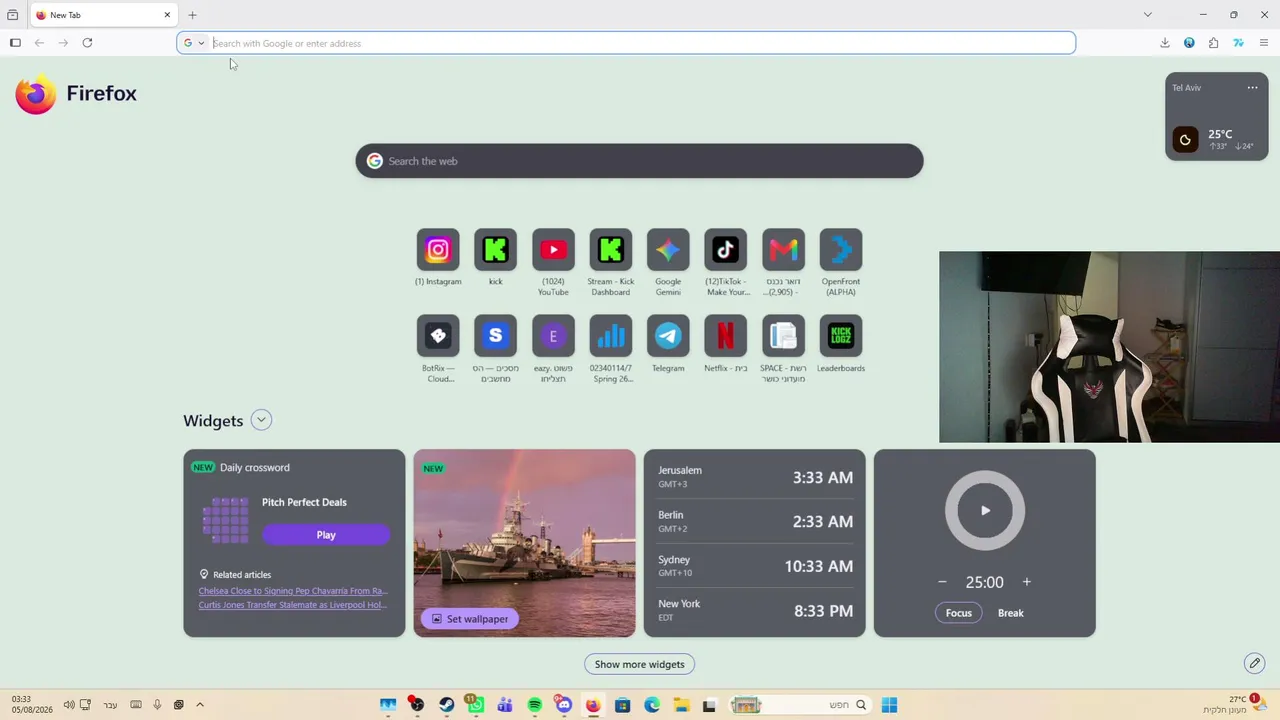This screenshot has width=1280, height=720.
Task: Open the Telegram shortcut tile
Action: 668,336
